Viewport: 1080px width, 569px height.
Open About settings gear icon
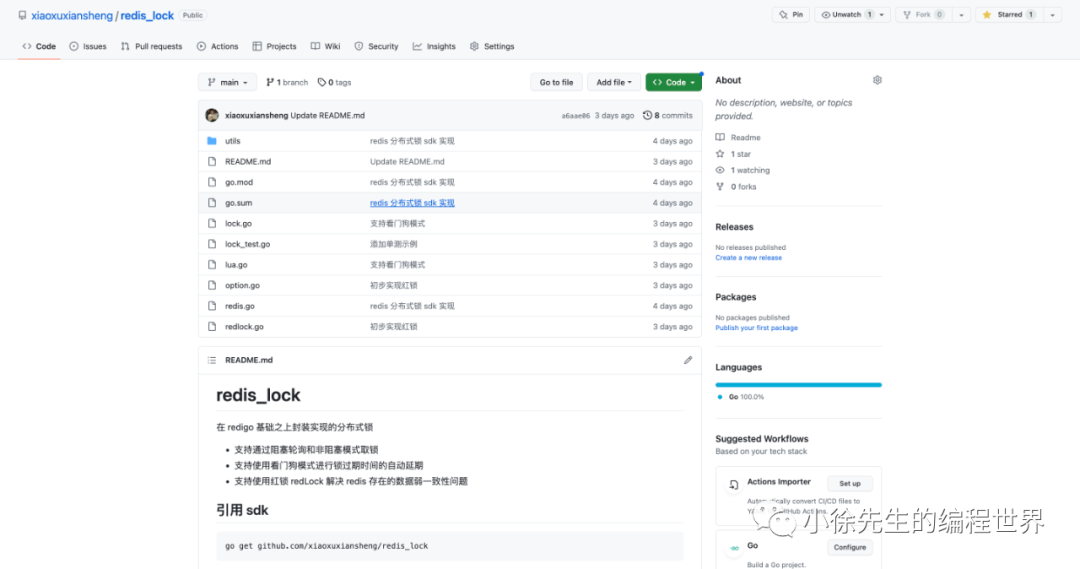point(877,80)
